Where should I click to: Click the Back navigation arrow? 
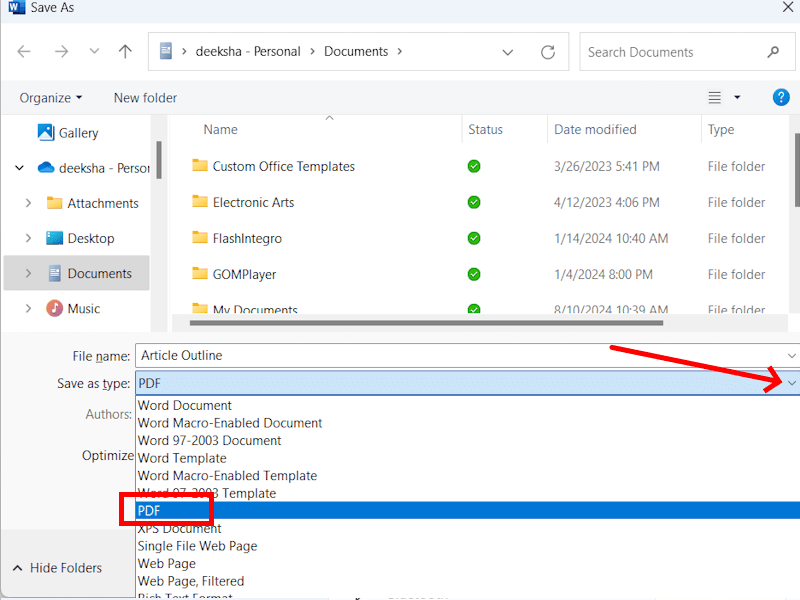24,51
